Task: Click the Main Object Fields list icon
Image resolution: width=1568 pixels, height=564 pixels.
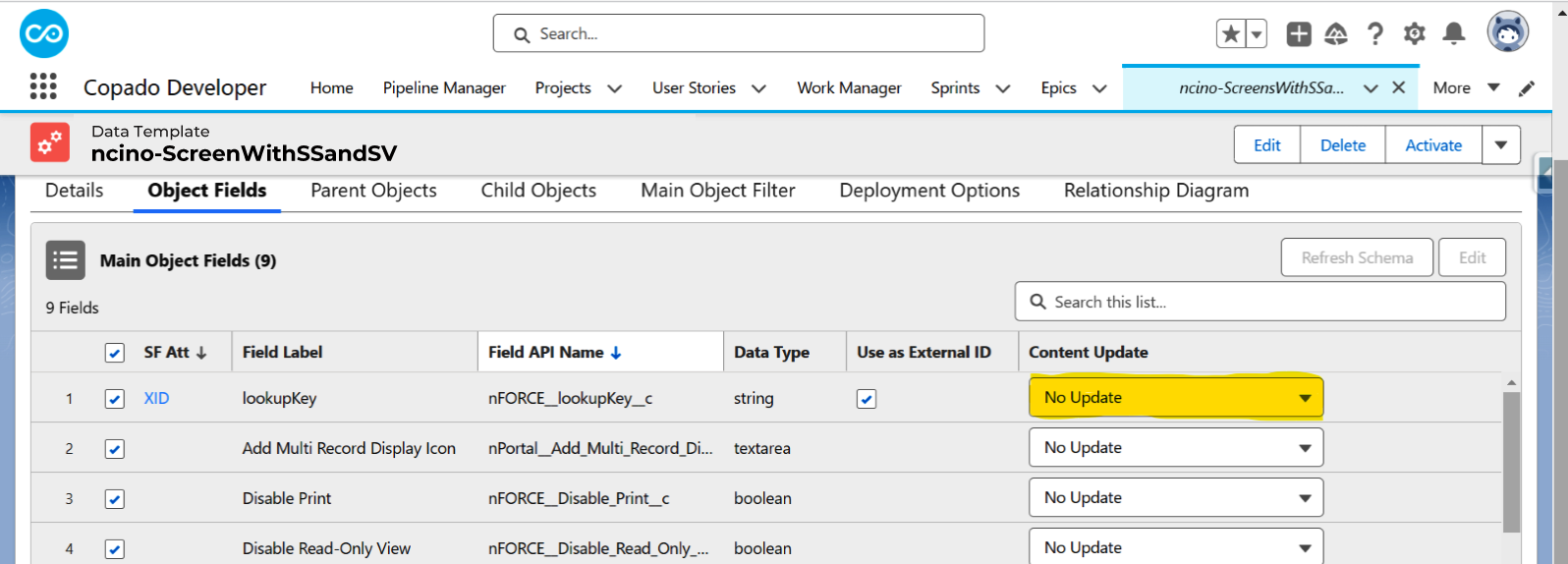Action: pyautogui.click(x=66, y=260)
